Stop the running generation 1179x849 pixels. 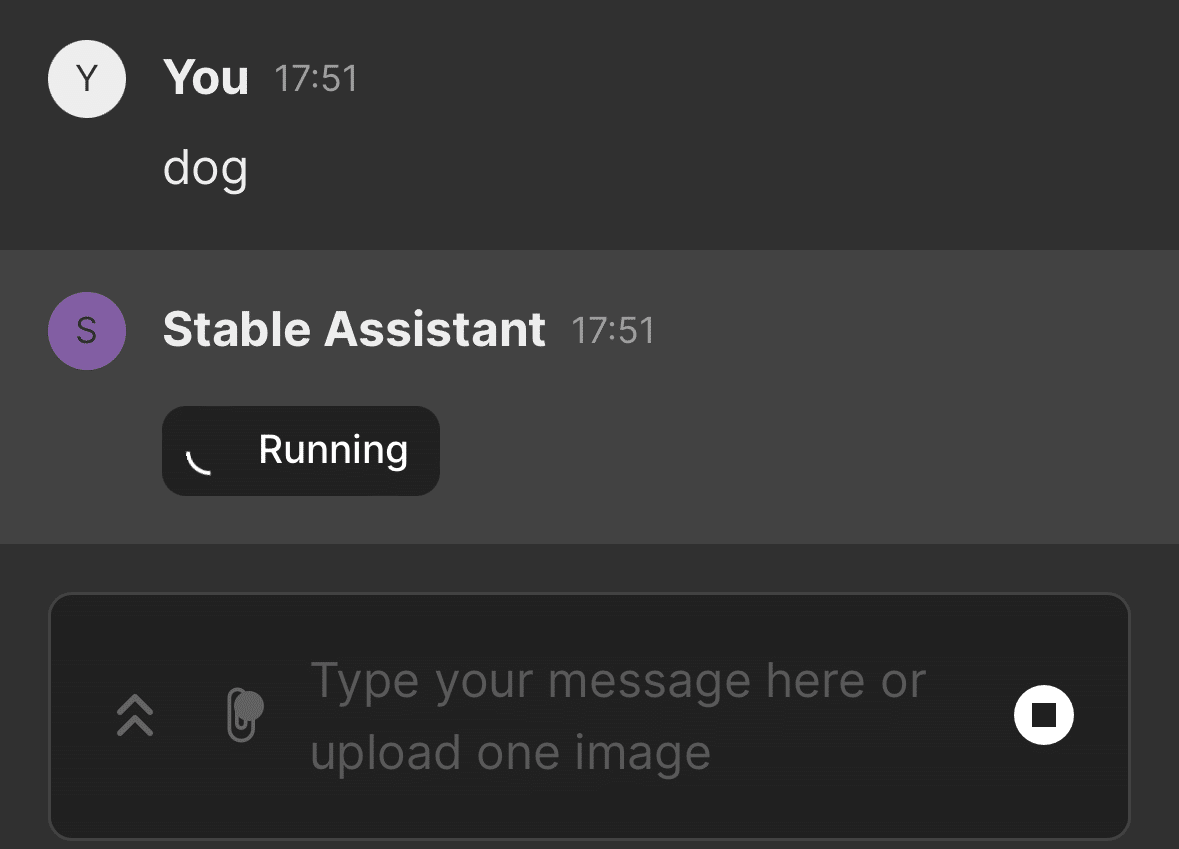tap(1044, 714)
